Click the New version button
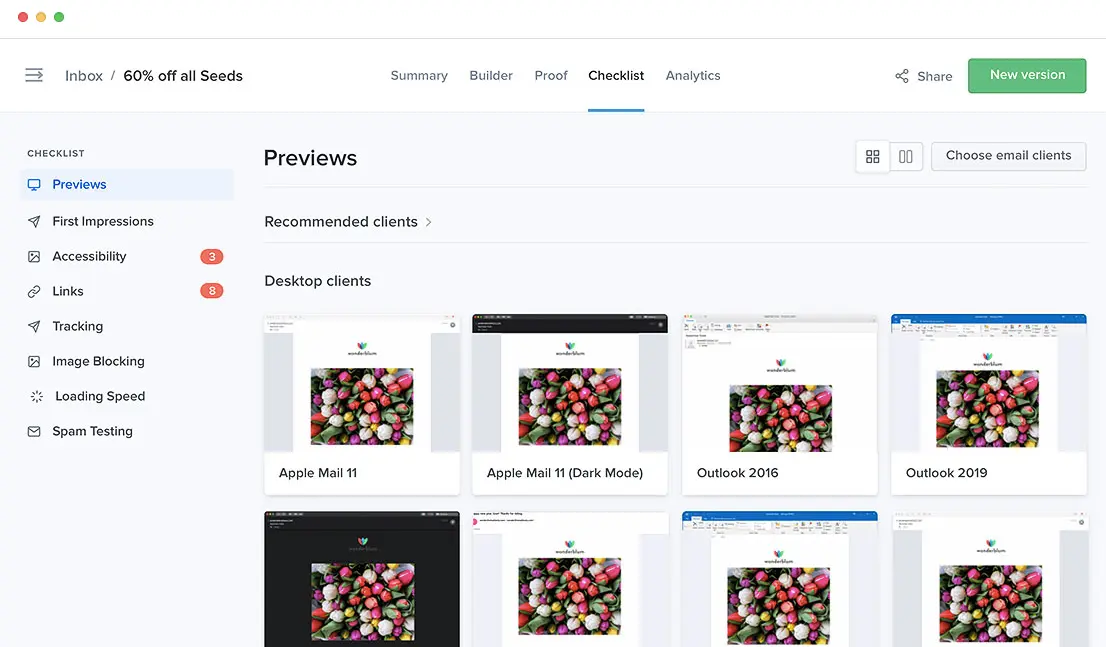The height and width of the screenshot is (647, 1106). pos(1027,75)
